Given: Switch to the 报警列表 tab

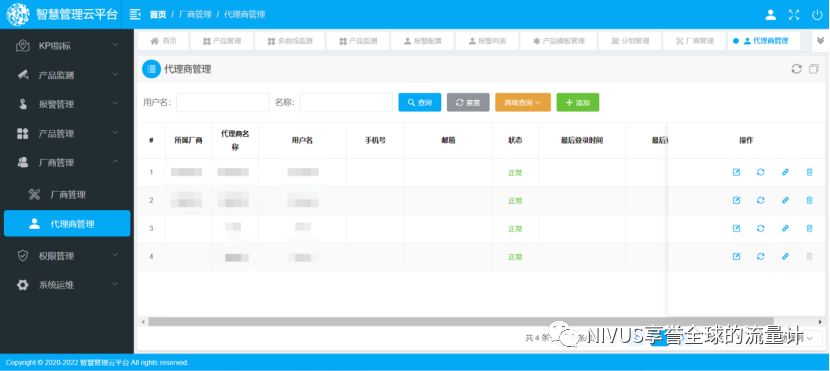Looking at the screenshot, I should [x=487, y=41].
